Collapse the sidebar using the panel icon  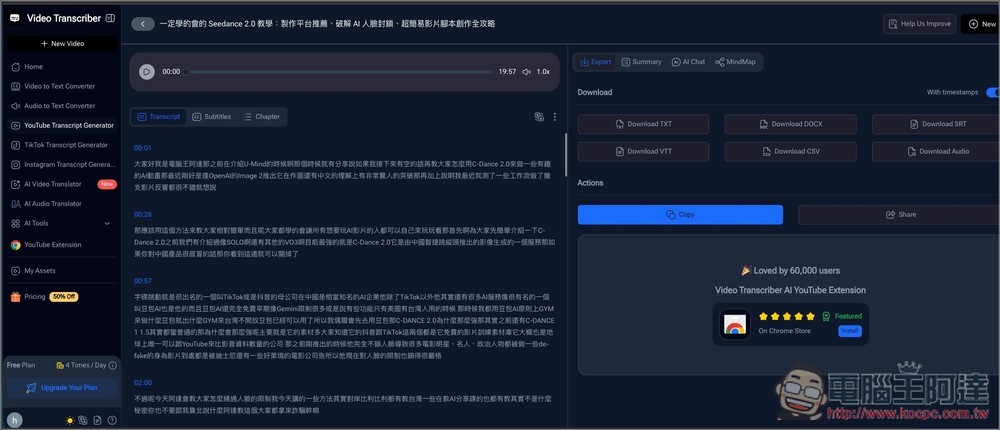pos(110,19)
